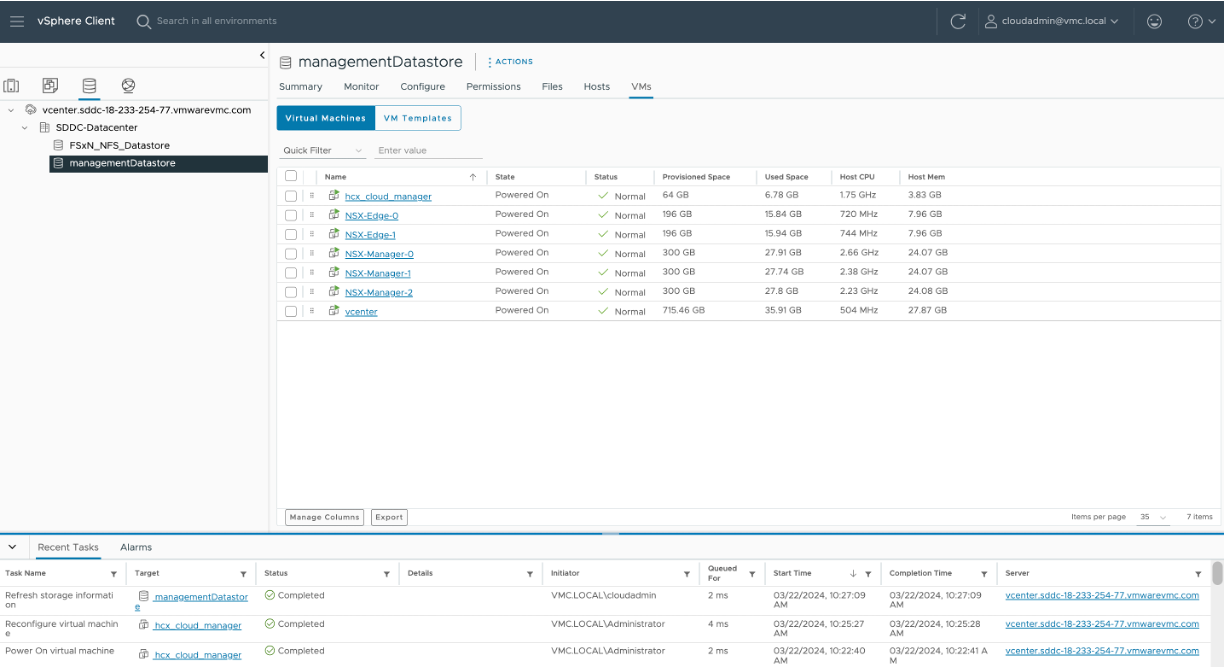
Task: Check the hcx_cloud_manager row checkbox
Action: [x=291, y=196]
